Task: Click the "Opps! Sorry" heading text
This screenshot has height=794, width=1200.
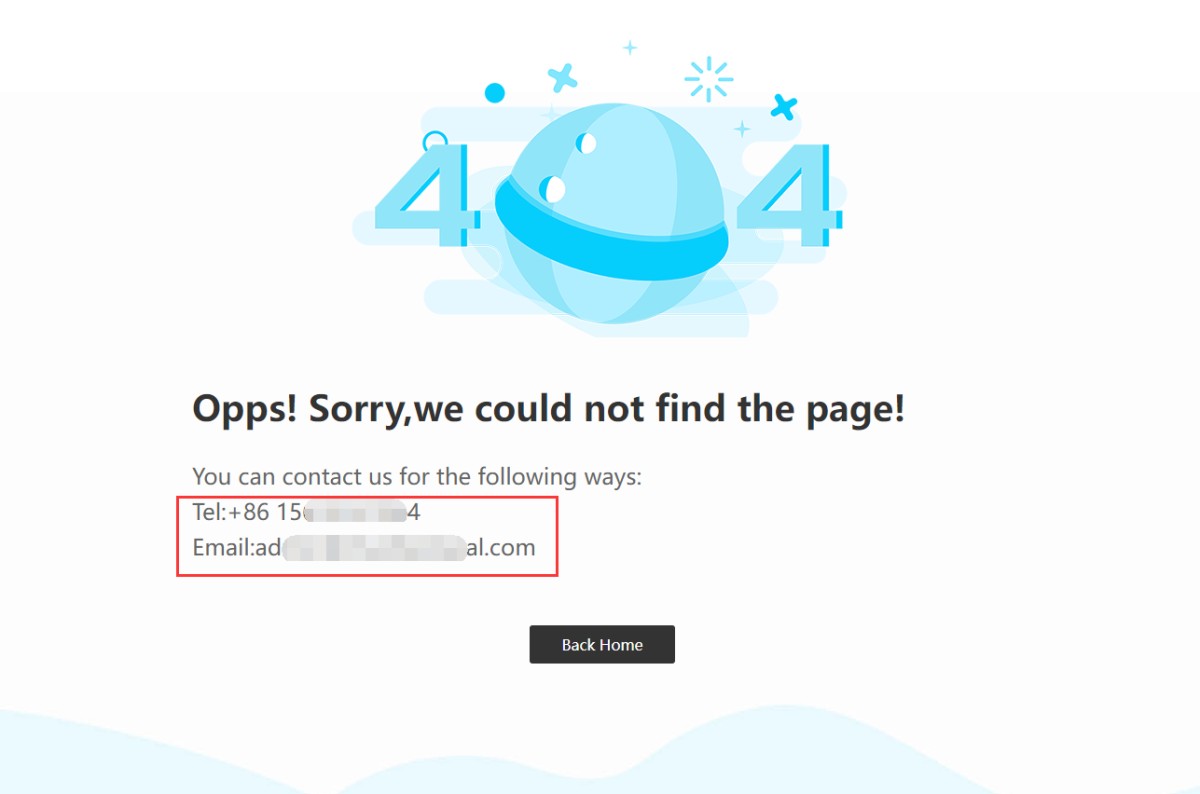Action: coord(548,409)
